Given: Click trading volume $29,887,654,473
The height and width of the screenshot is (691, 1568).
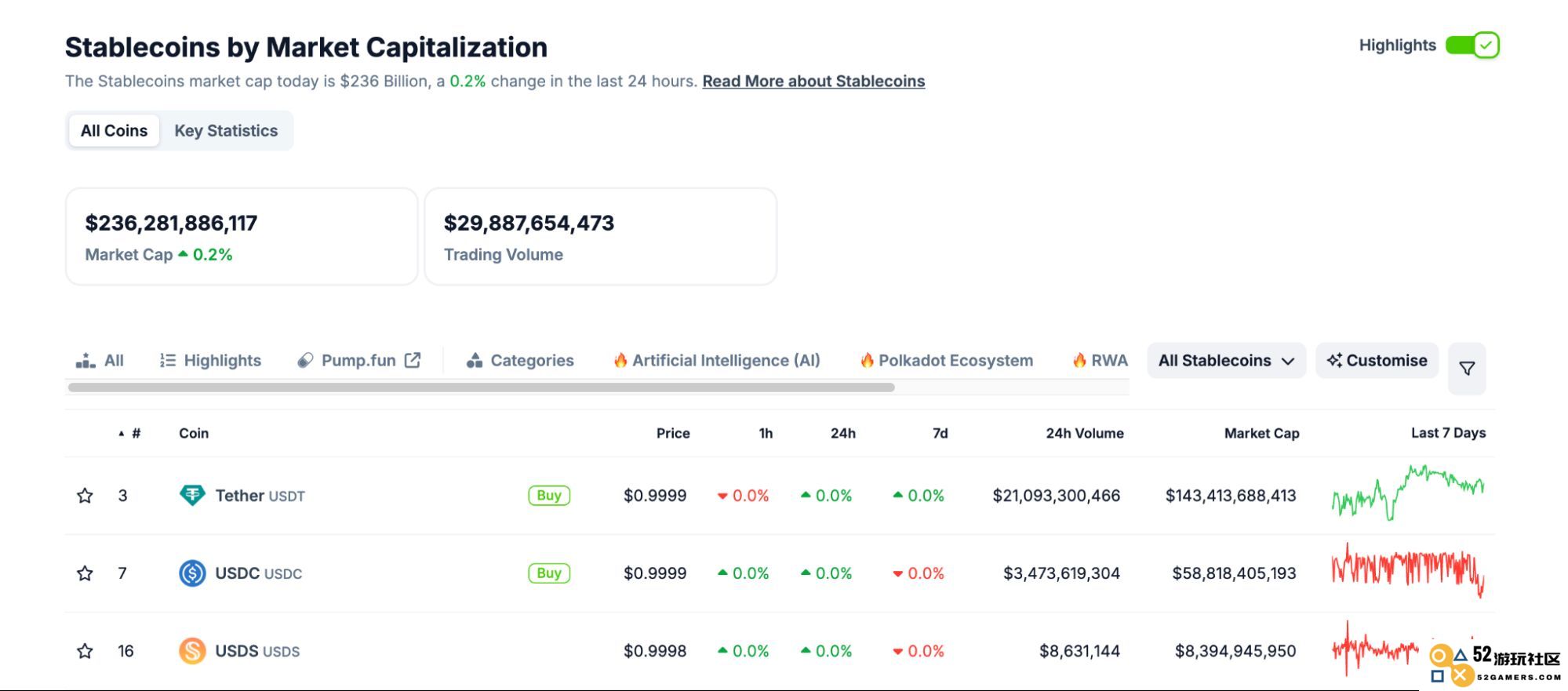Looking at the screenshot, I should pos(529,224).
